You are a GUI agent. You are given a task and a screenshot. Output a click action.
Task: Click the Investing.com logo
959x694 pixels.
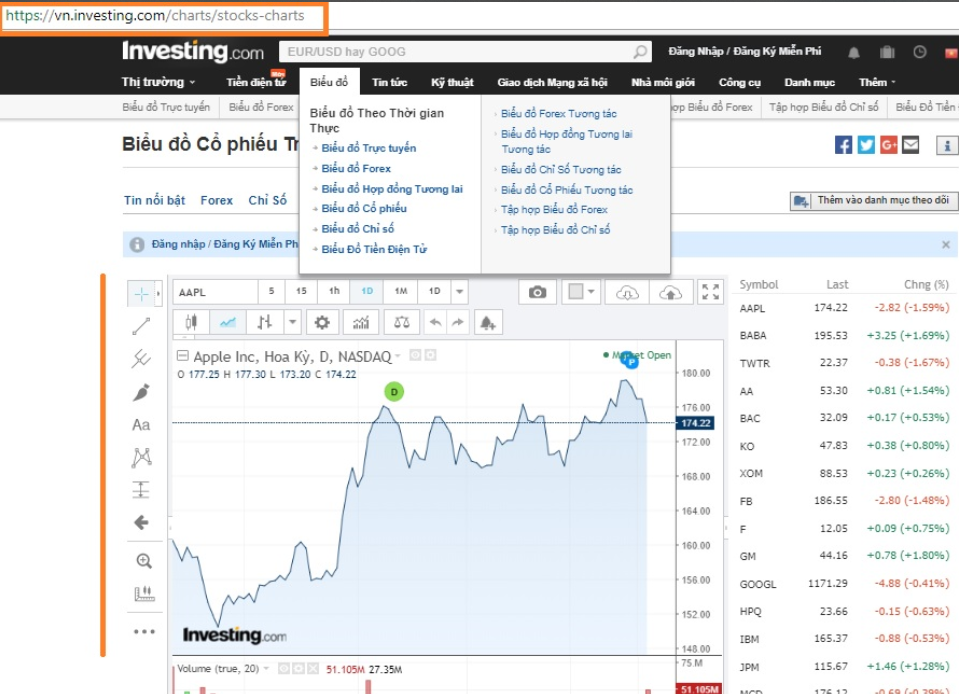[193, 52]
